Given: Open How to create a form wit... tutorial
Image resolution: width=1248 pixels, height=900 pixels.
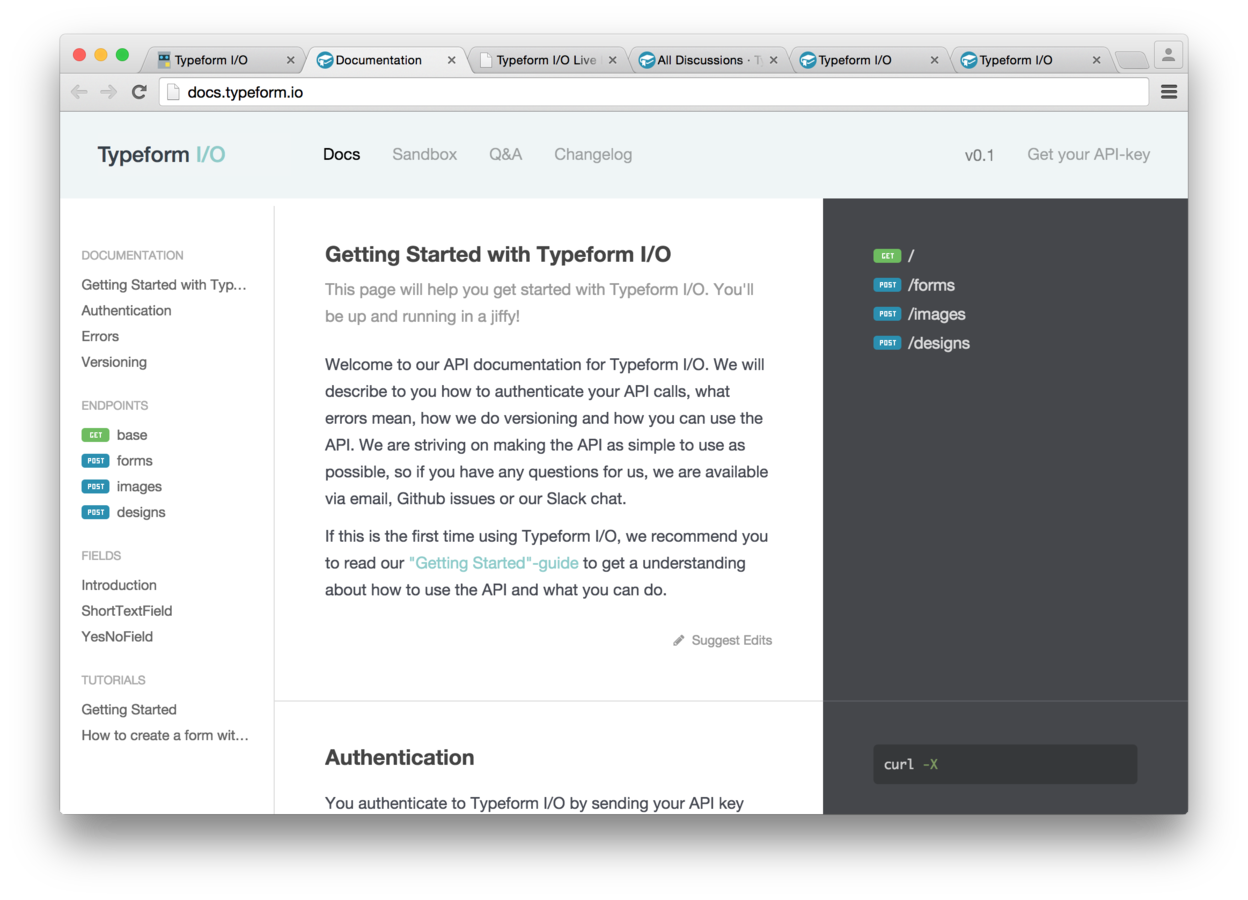Looking at the screenshot, I should [165, 735].
